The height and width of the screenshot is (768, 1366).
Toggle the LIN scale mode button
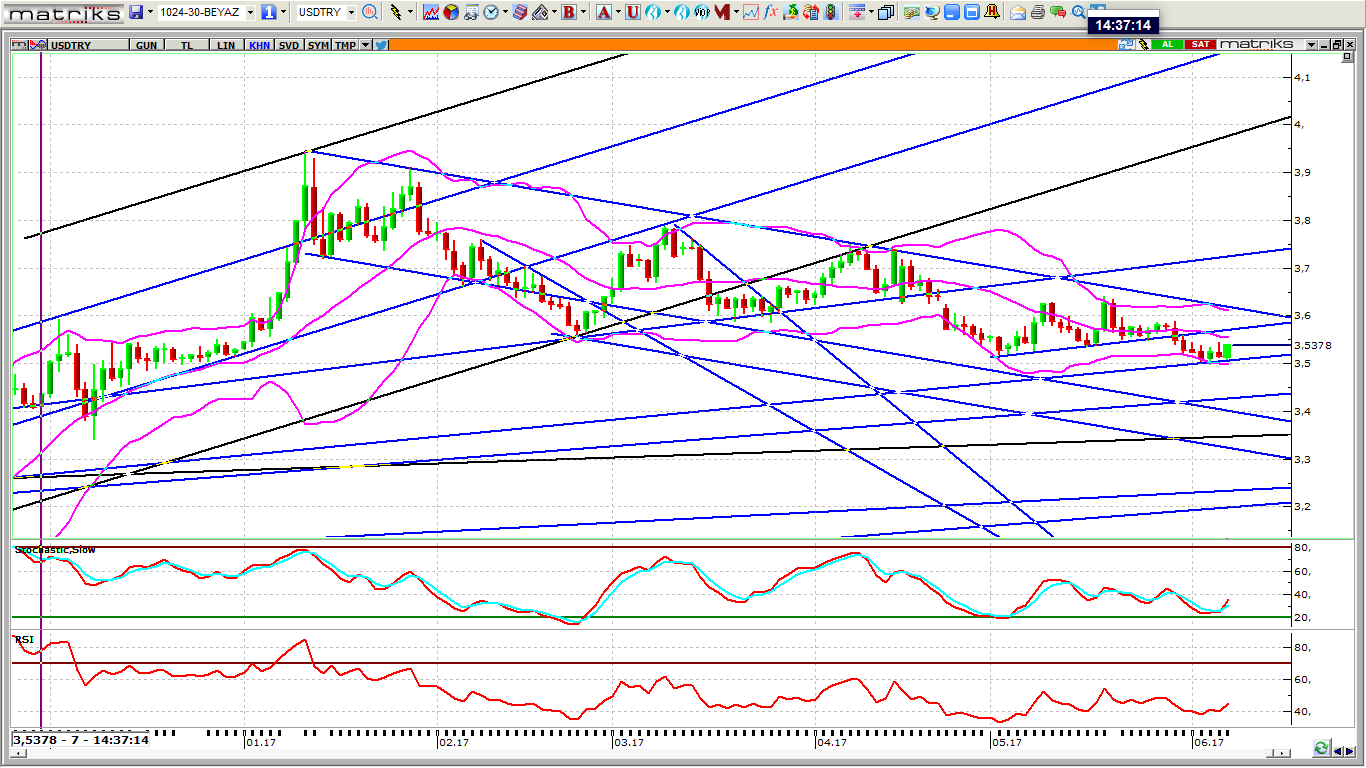pos(227,45)
